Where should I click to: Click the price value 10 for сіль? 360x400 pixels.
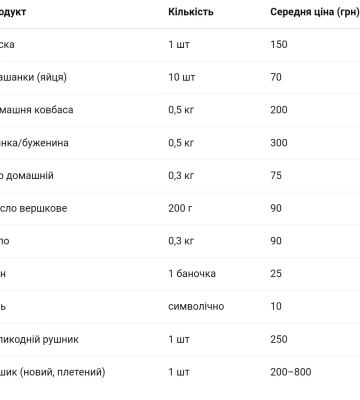click(276, 306)
